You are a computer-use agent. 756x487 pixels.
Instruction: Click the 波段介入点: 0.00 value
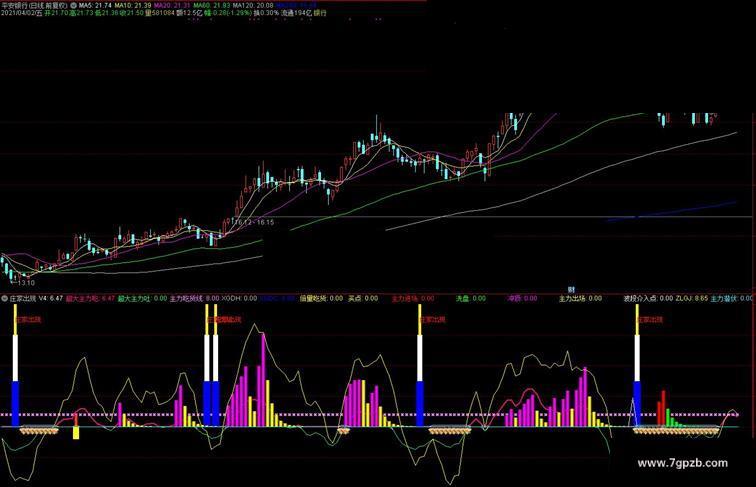pyautogui.click(x=648, y=298)
